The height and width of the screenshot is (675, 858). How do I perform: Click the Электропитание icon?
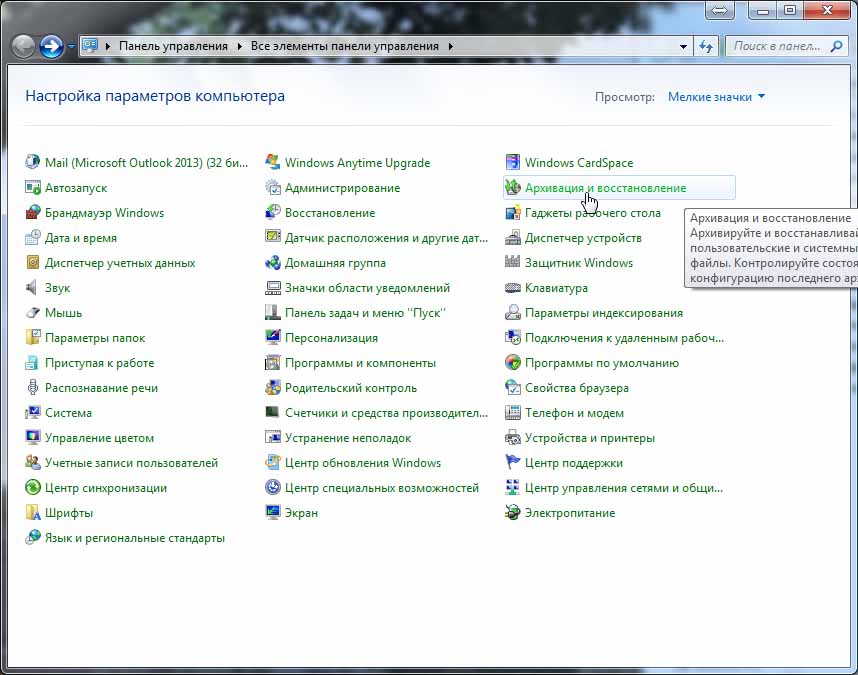513,513
